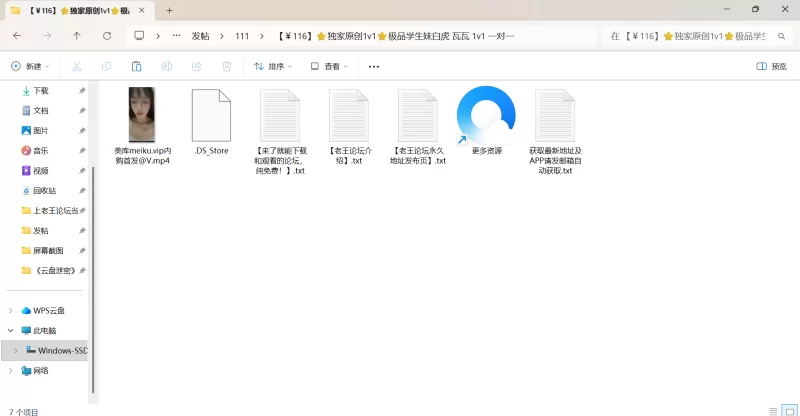The image size is (800, 416).
Task: Toggle the 预览 preview pane
Action: coord(771,66)
